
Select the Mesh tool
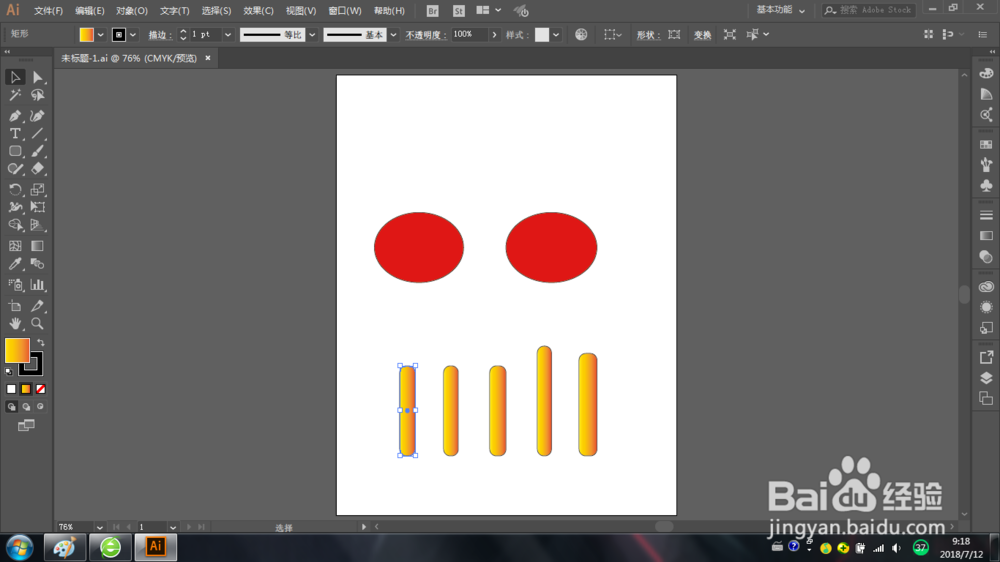(x=15, y=246)
